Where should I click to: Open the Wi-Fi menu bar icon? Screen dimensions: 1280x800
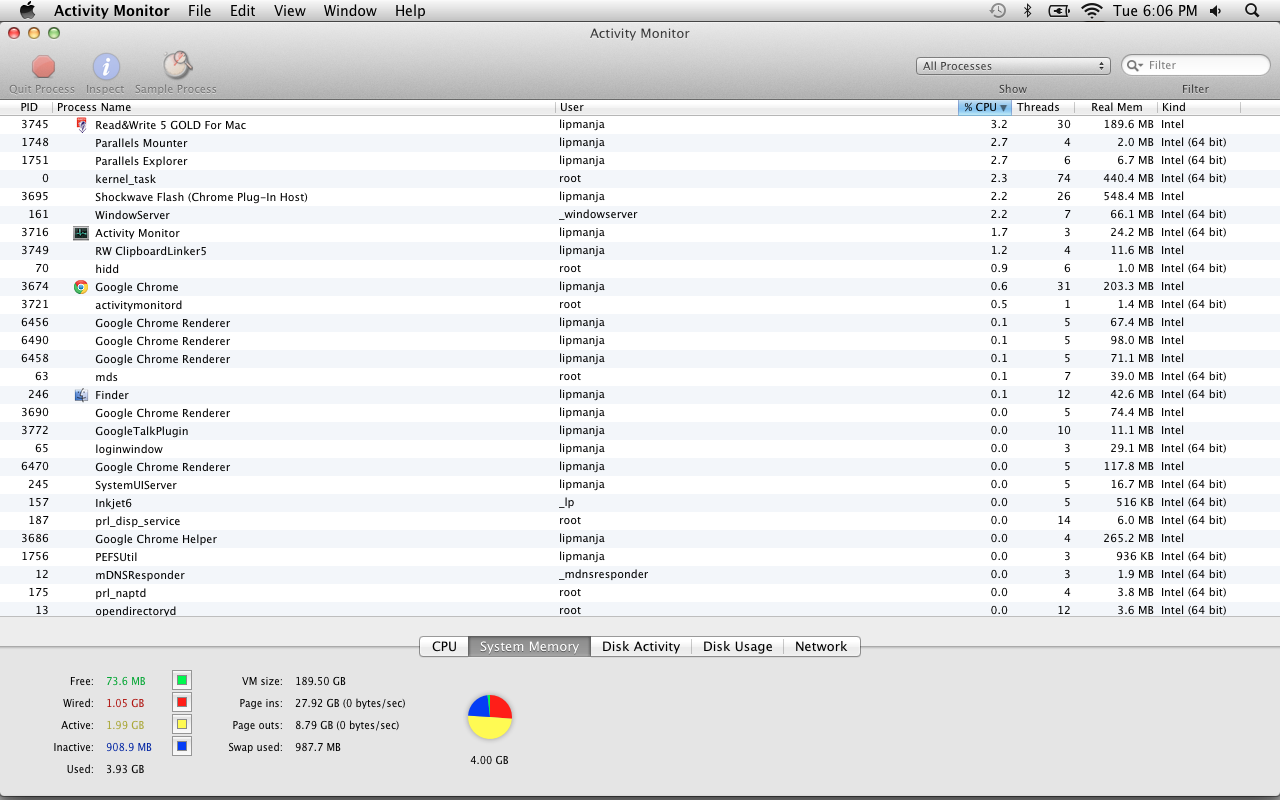1092,11
